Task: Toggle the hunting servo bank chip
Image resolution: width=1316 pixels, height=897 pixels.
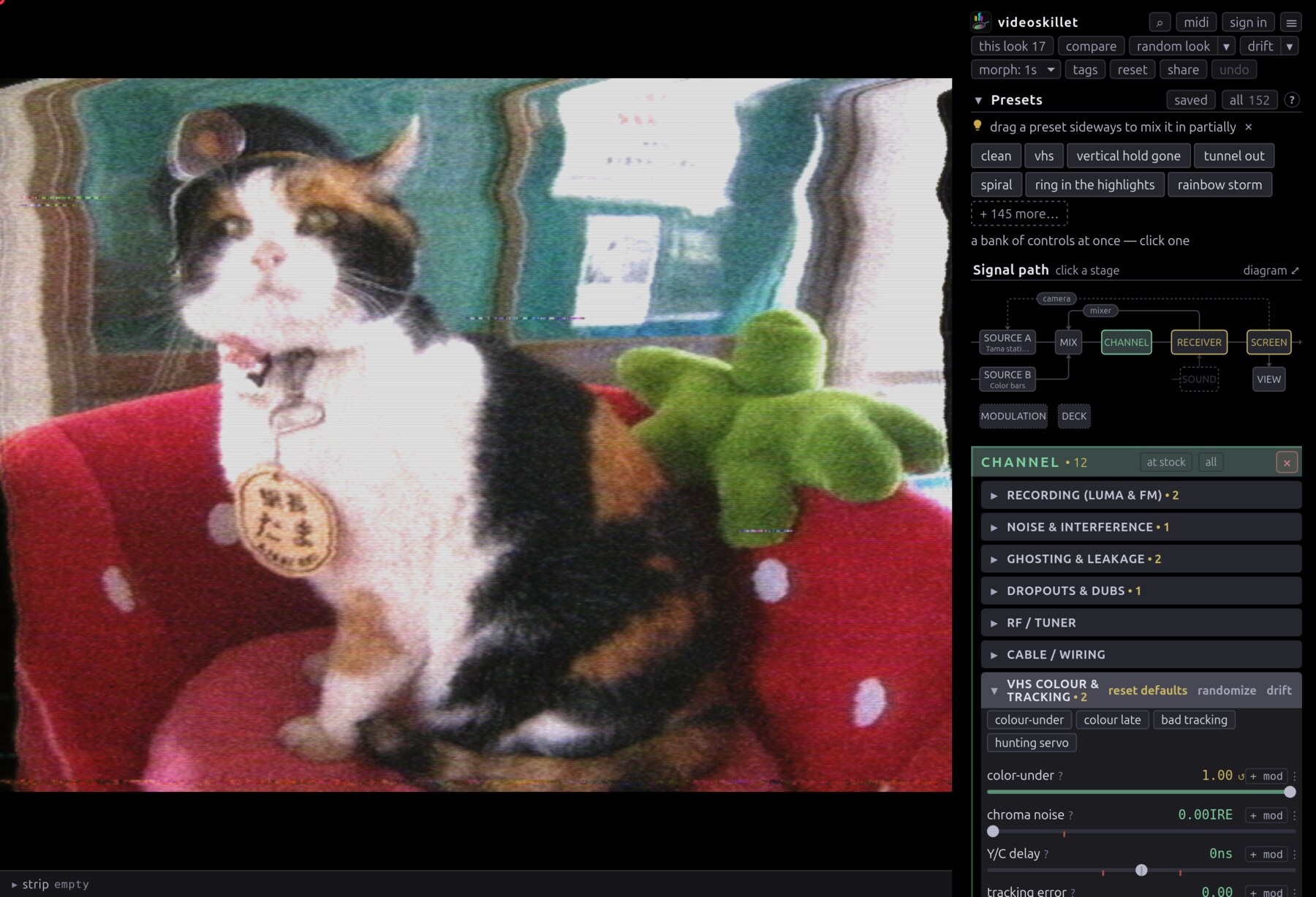Action: [1032, 743]
